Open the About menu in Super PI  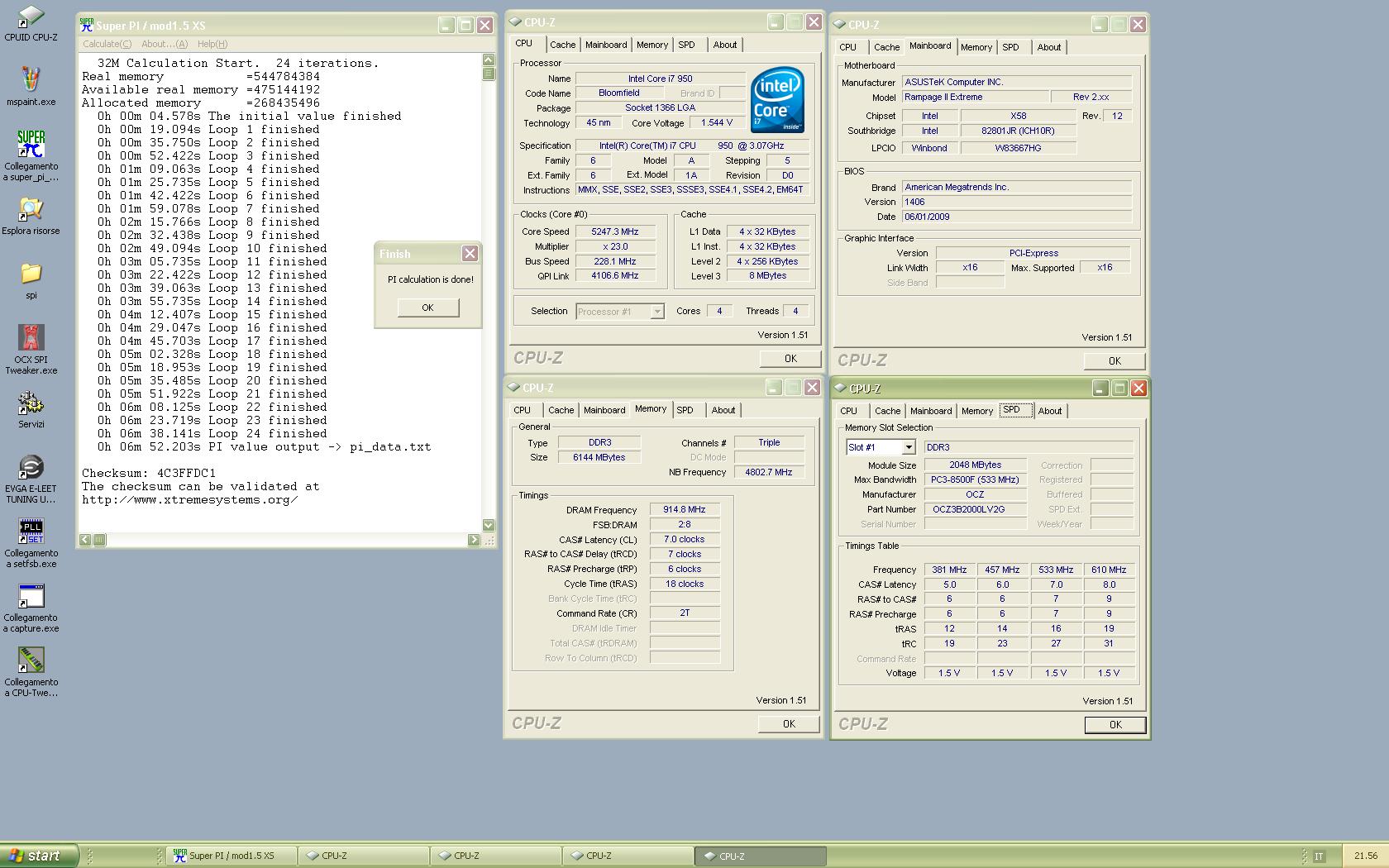165,44
